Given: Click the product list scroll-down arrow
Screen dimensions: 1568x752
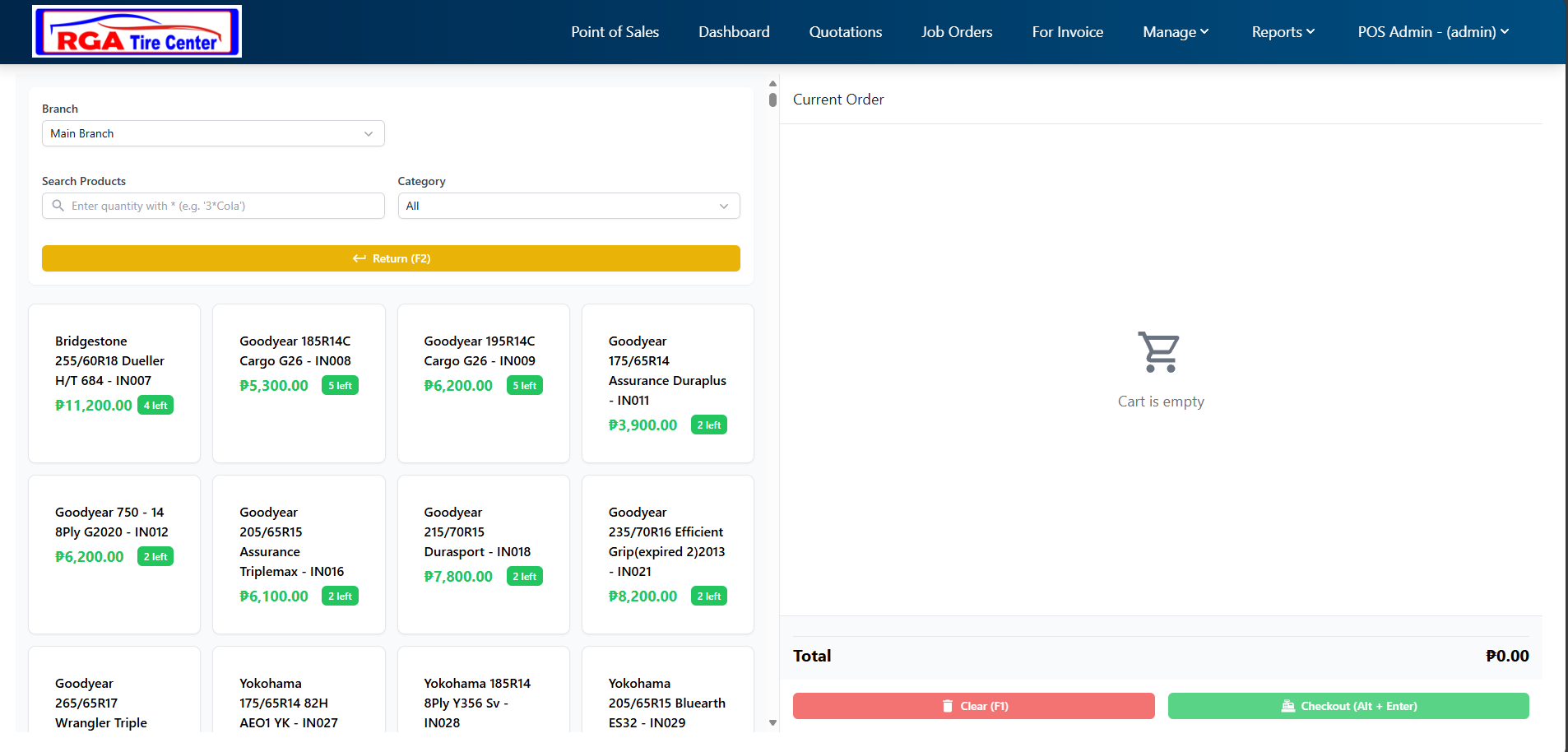Looking at the screenshot, I should pos(772,722).
